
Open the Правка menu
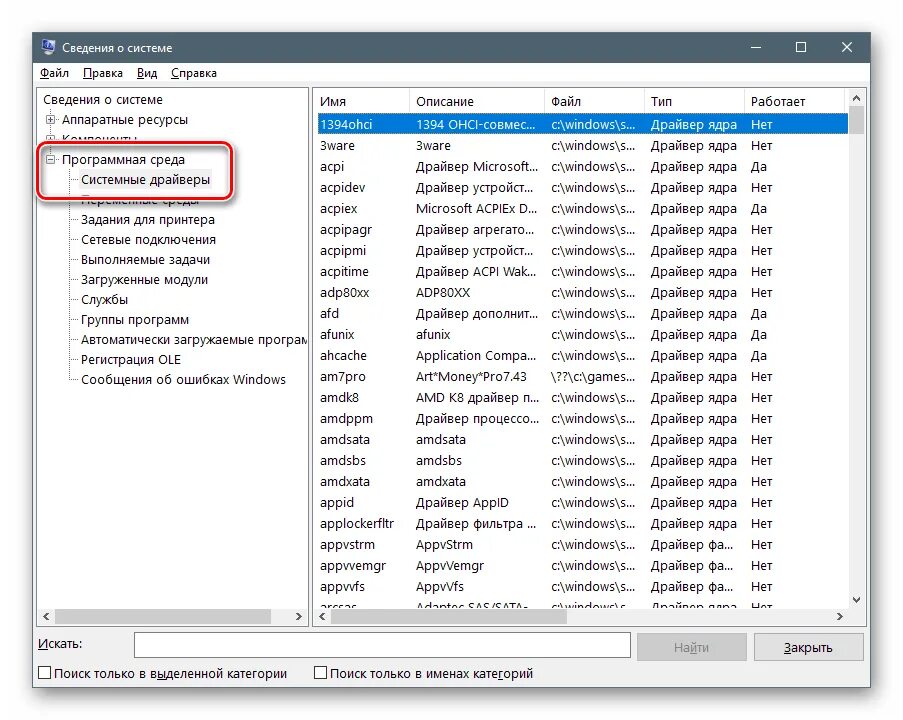click(103, 73)
